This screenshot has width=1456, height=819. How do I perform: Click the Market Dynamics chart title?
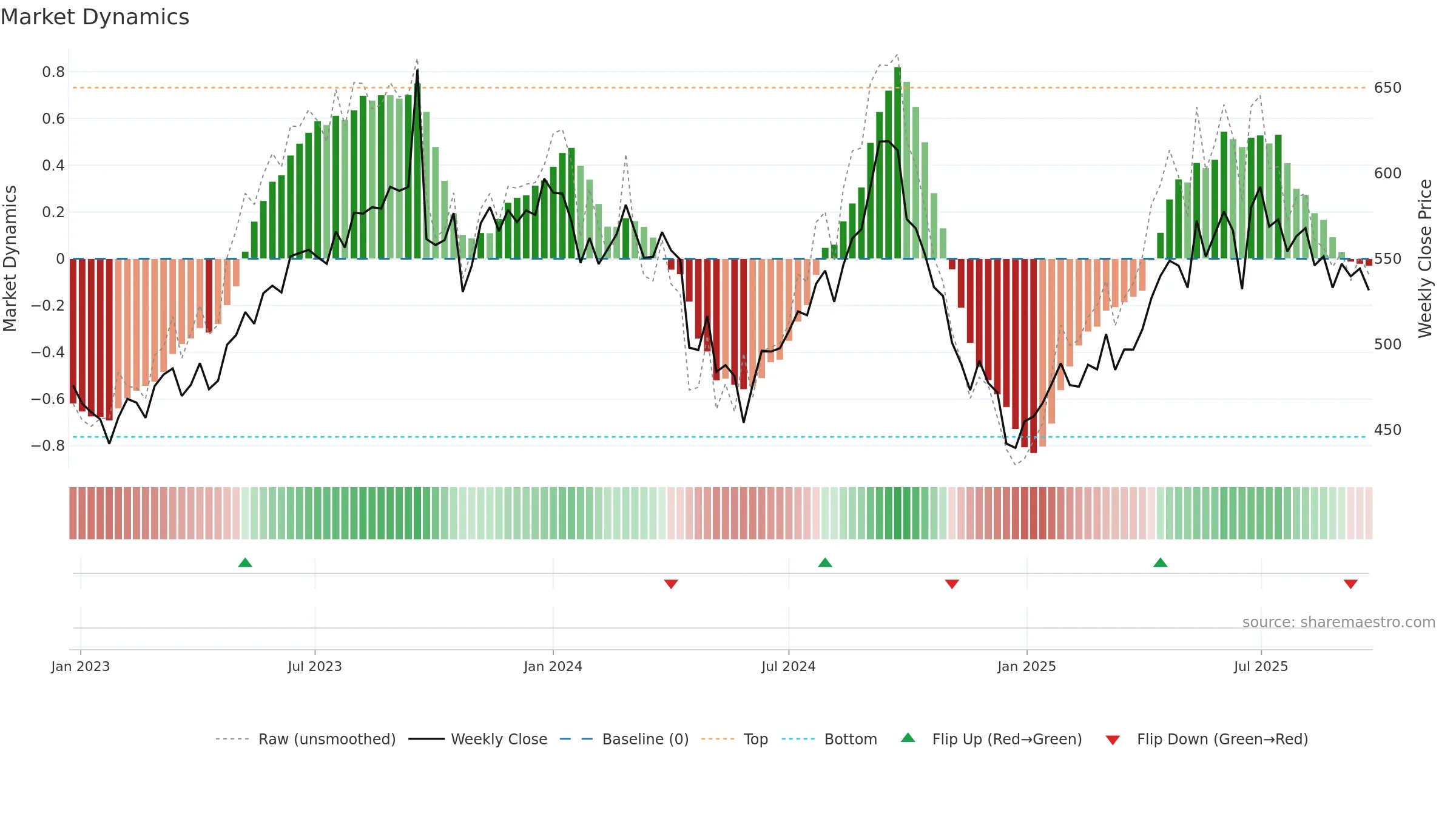pyautogui.click(x=95, y=17)
